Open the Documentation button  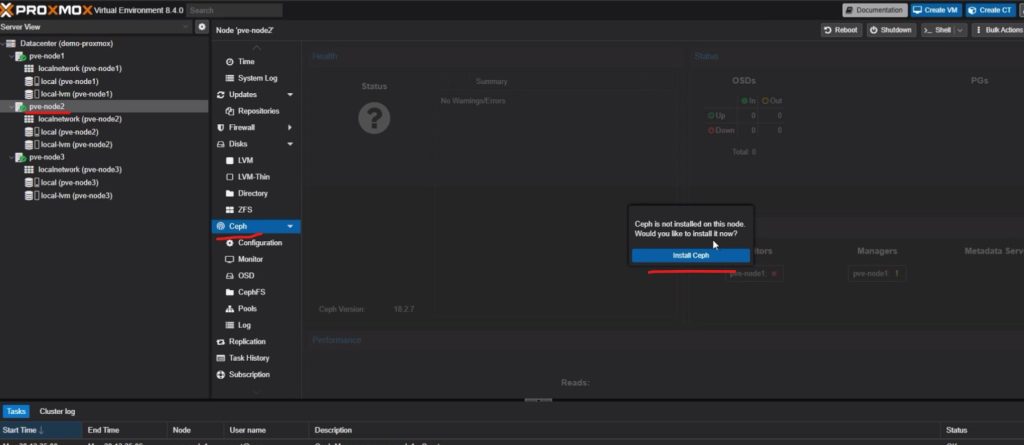(874, 10)
